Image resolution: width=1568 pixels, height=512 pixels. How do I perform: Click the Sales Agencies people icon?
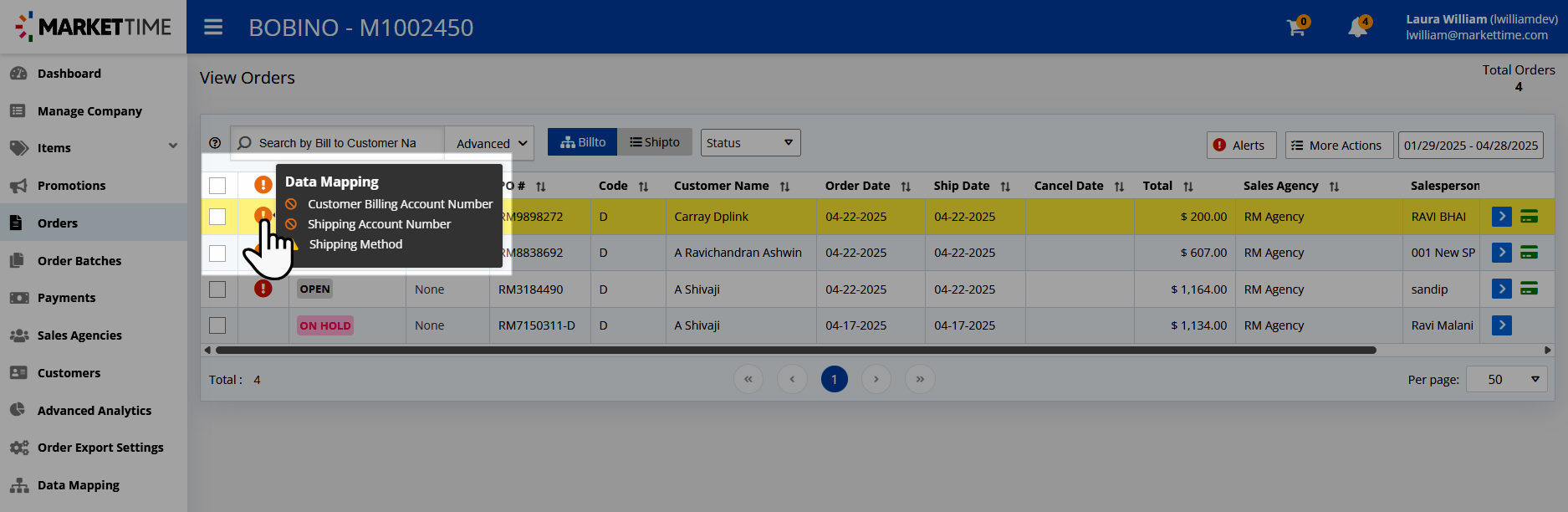18,335
